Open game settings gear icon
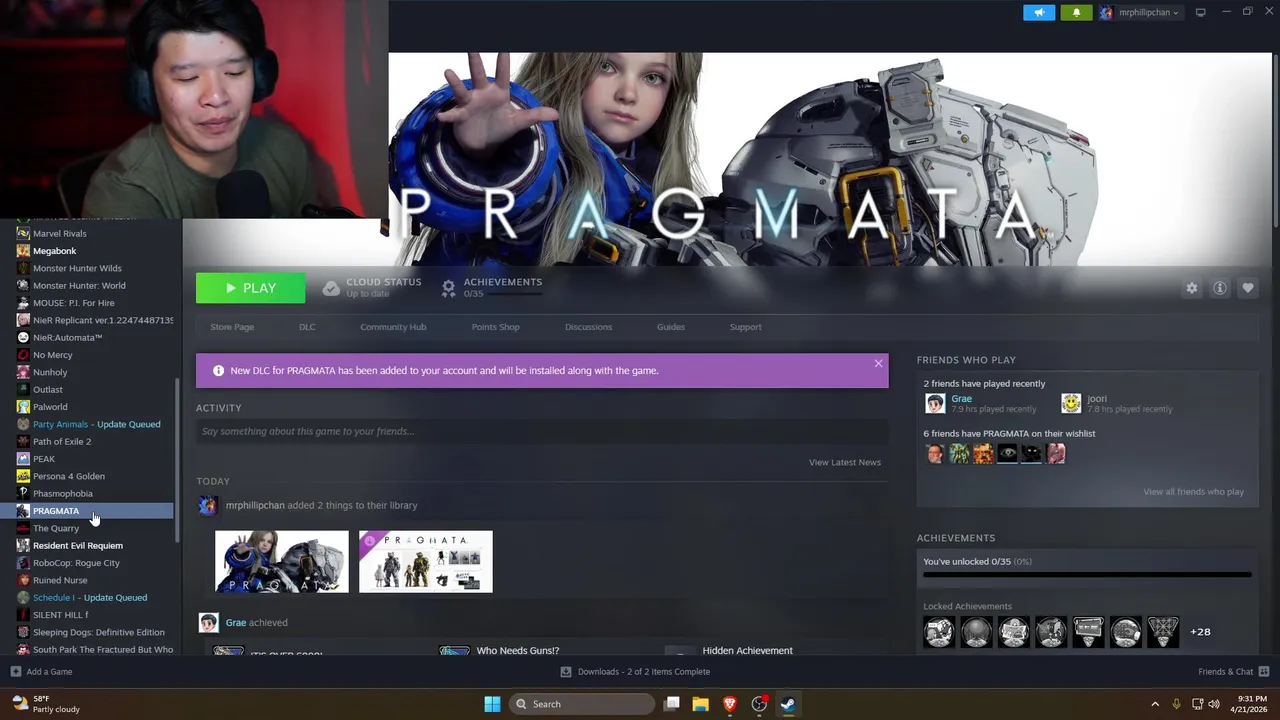Screen dimensions: 1280x720 click(x=1192, y=288)
